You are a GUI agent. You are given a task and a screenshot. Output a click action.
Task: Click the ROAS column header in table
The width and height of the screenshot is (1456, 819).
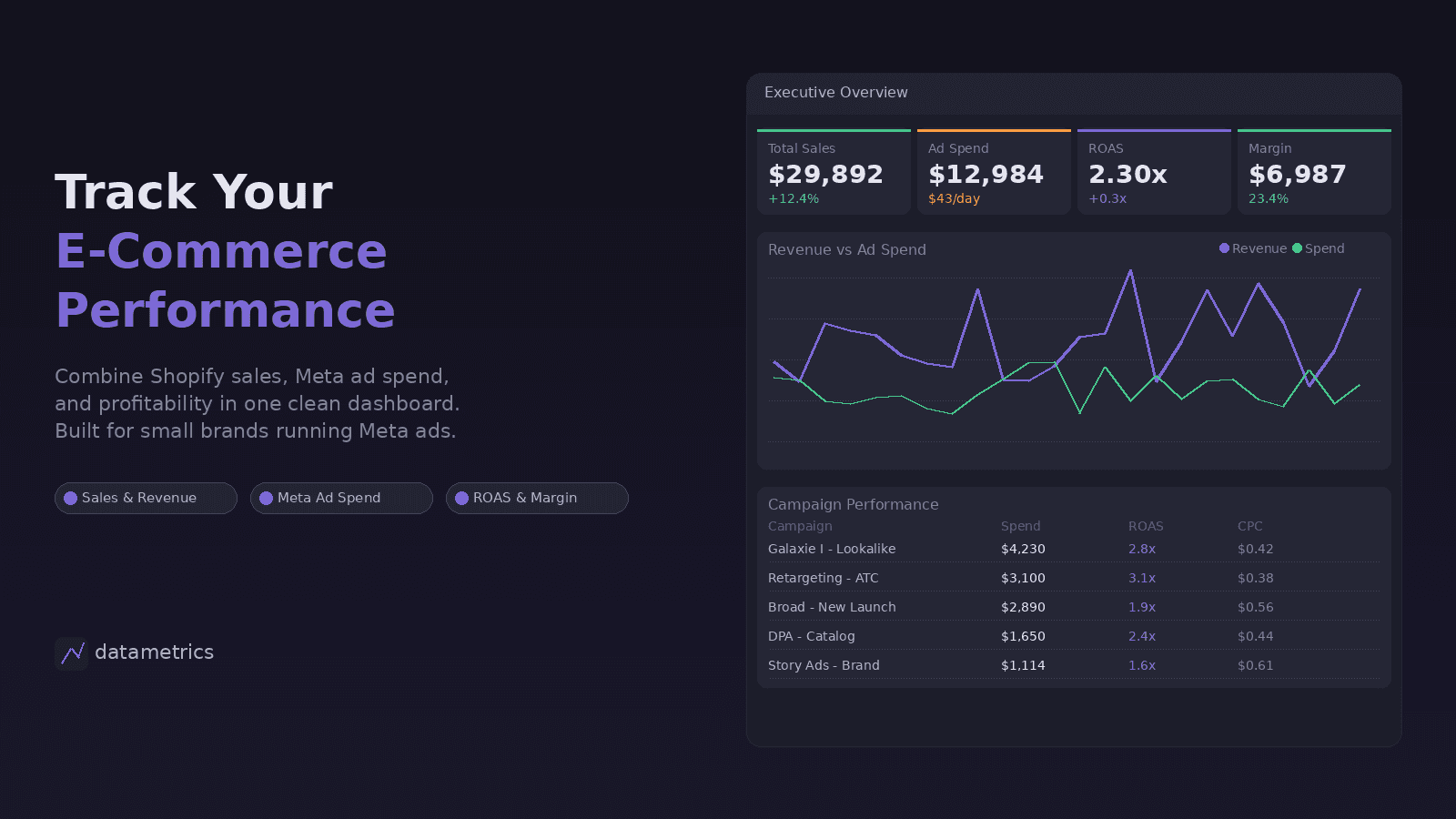tap(1146, 526)
